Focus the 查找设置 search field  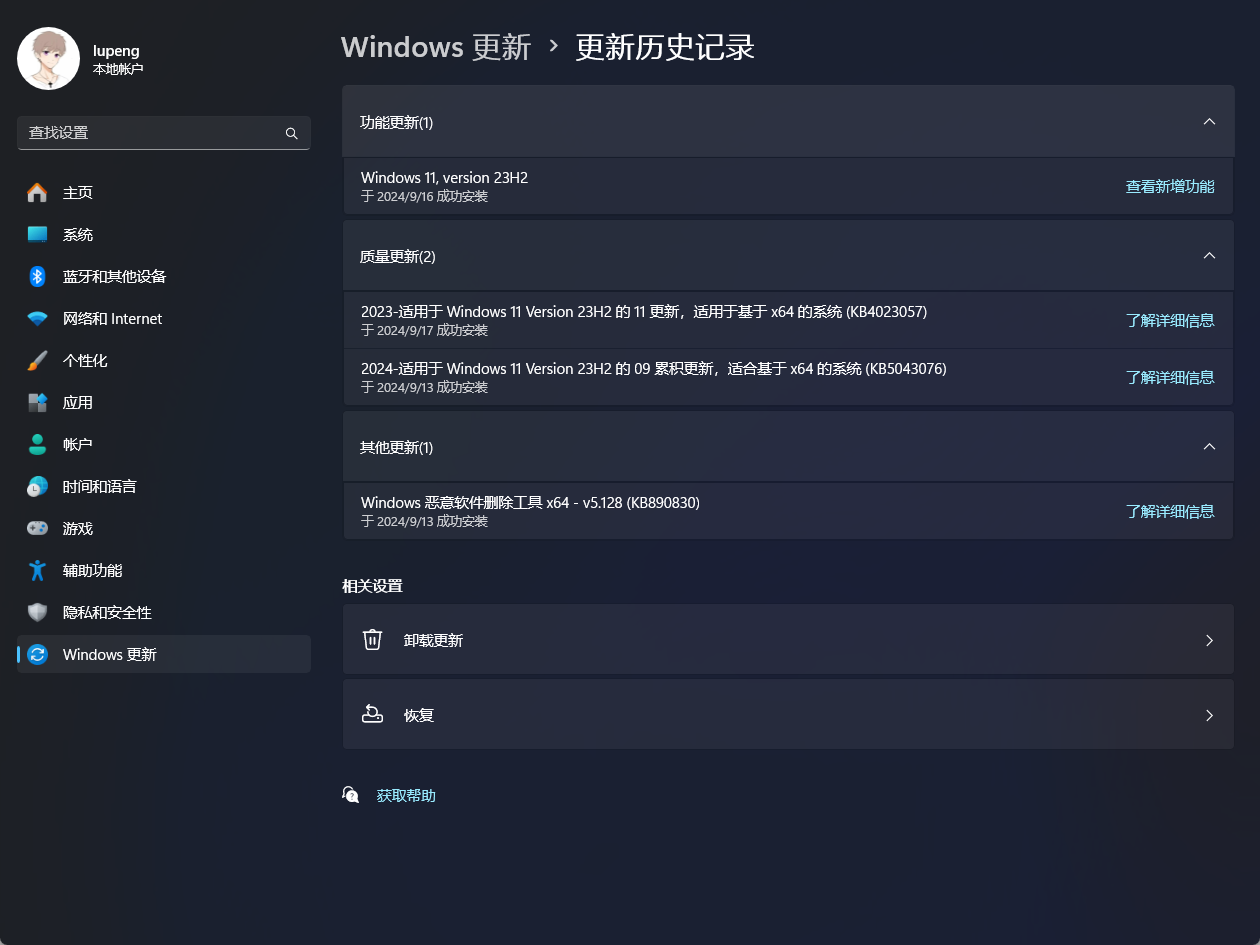tap(164, 133)
